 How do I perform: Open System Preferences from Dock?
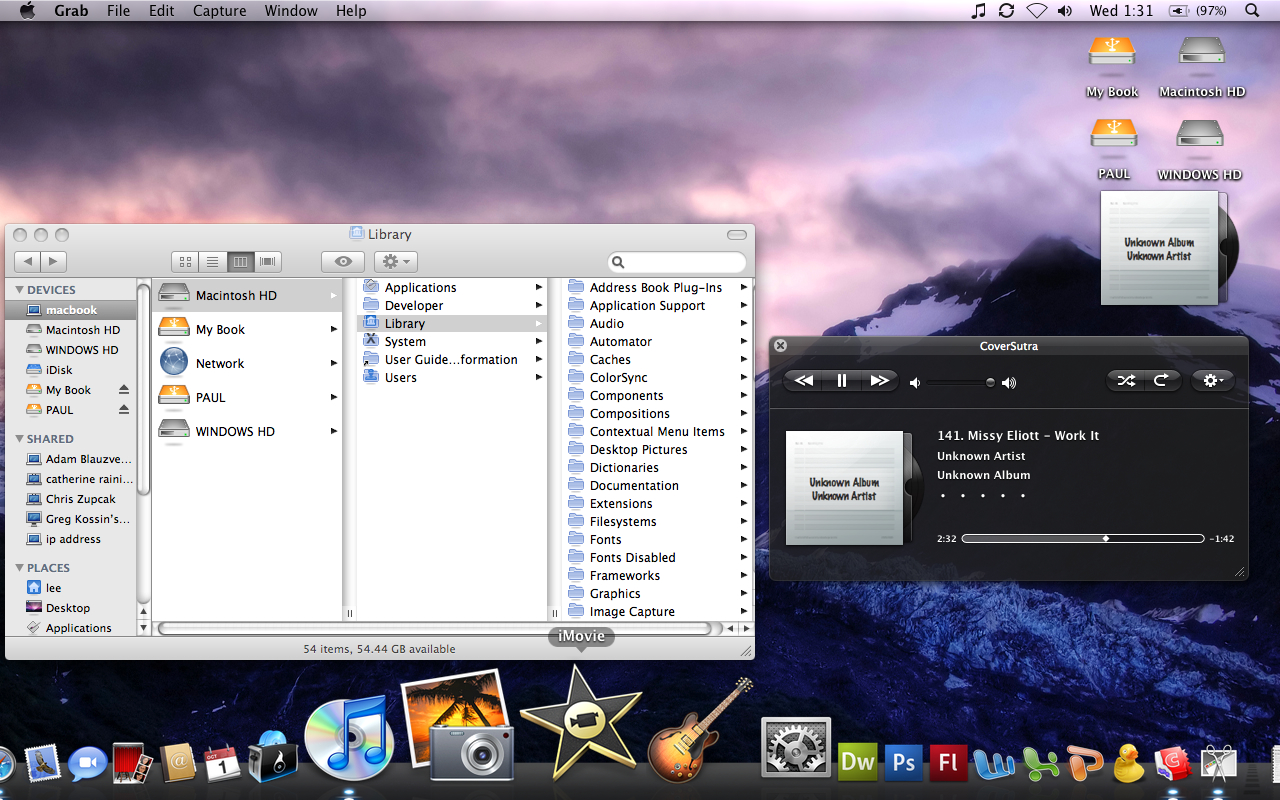(796, 747)
